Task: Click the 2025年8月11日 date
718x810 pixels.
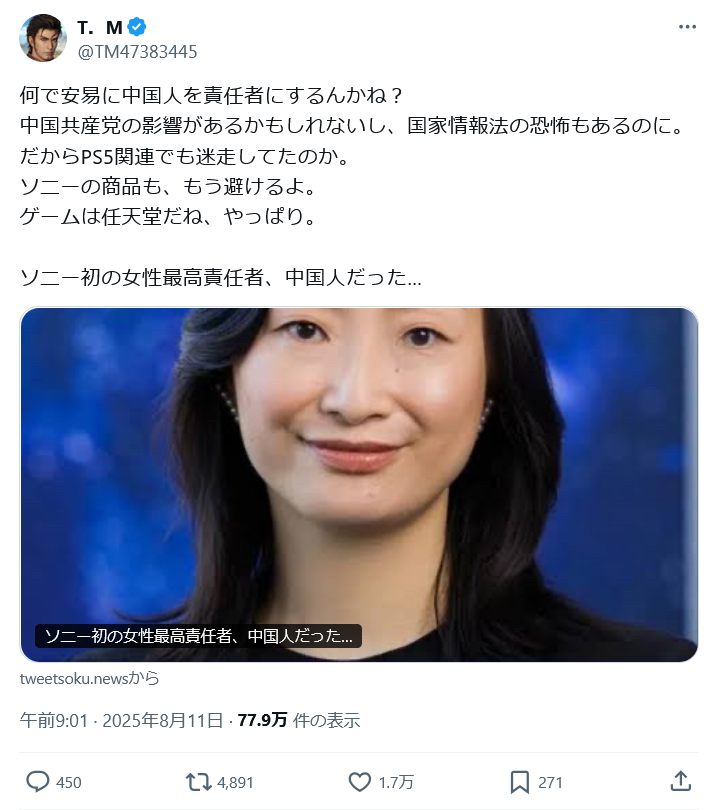Action: tap(163, 720)
